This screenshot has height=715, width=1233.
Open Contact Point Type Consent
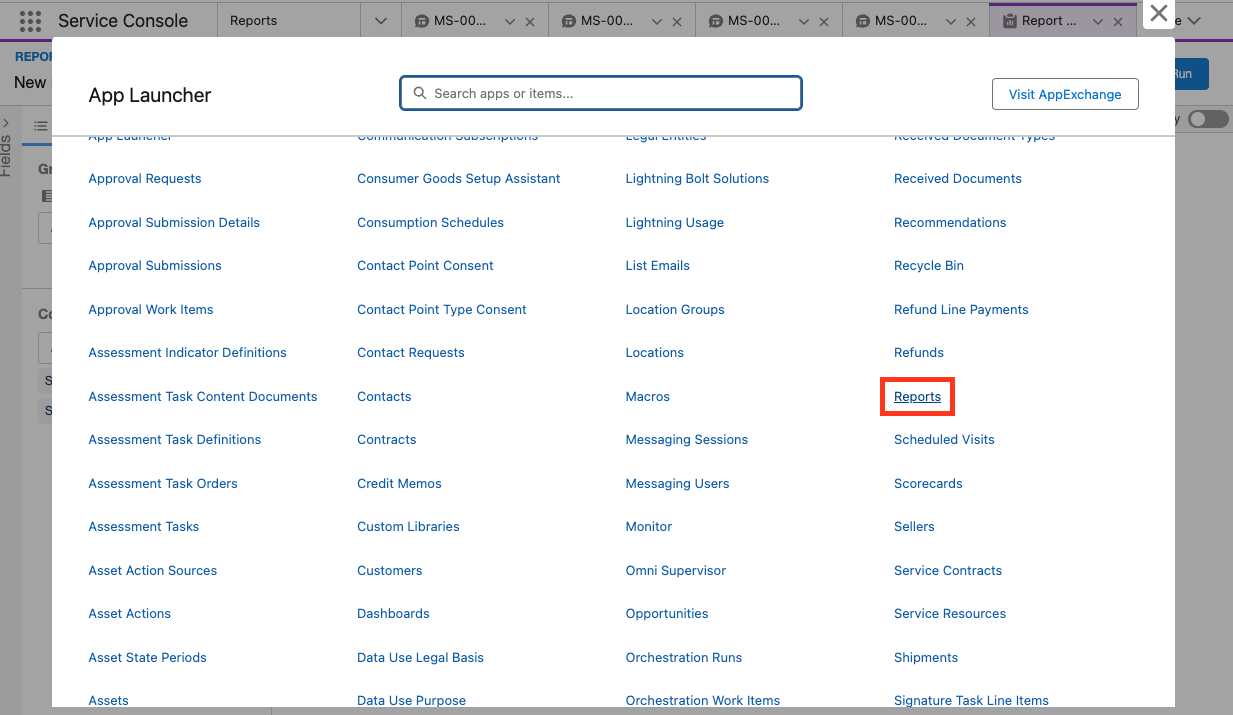pyautogui.click(x=442, y=310)
